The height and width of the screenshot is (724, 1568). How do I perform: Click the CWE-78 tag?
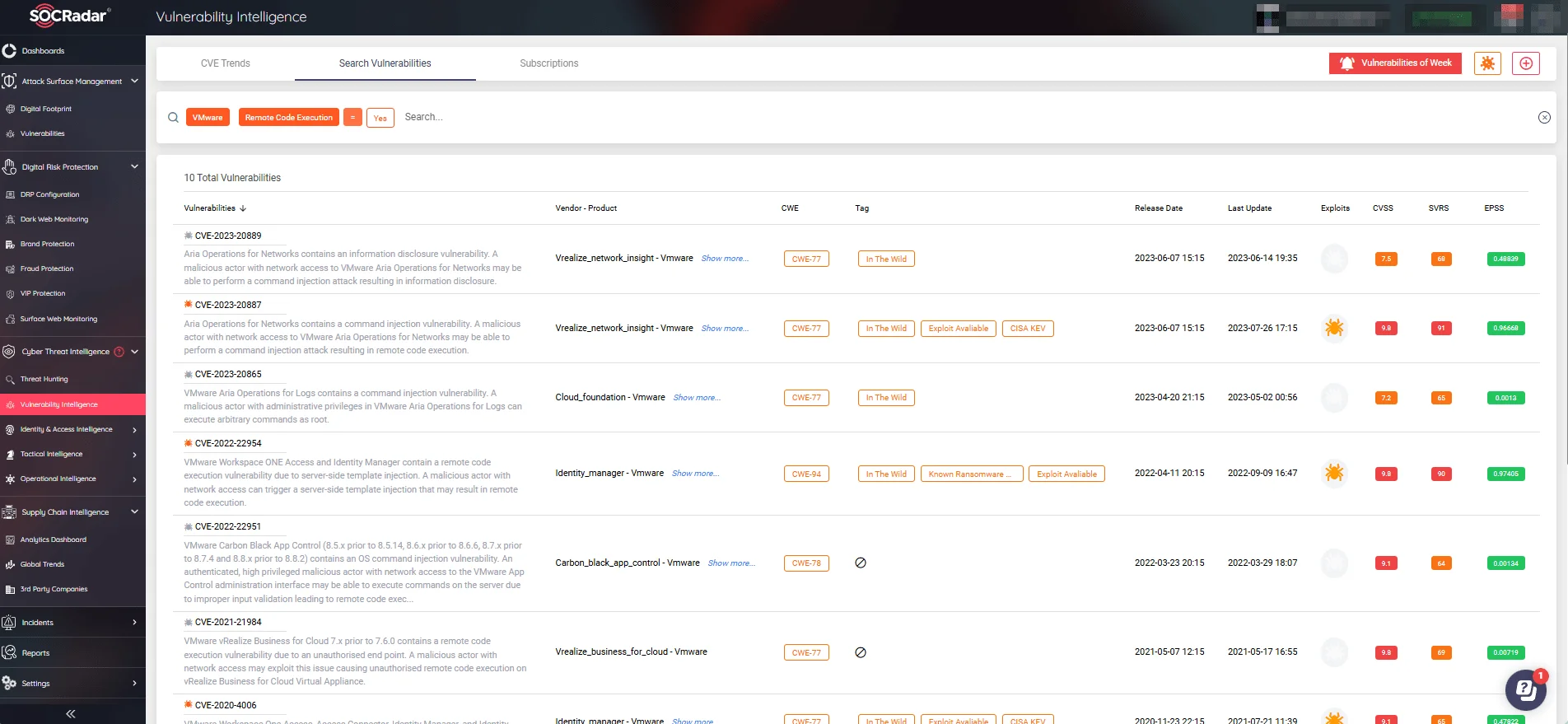click(x=806, y=563)
